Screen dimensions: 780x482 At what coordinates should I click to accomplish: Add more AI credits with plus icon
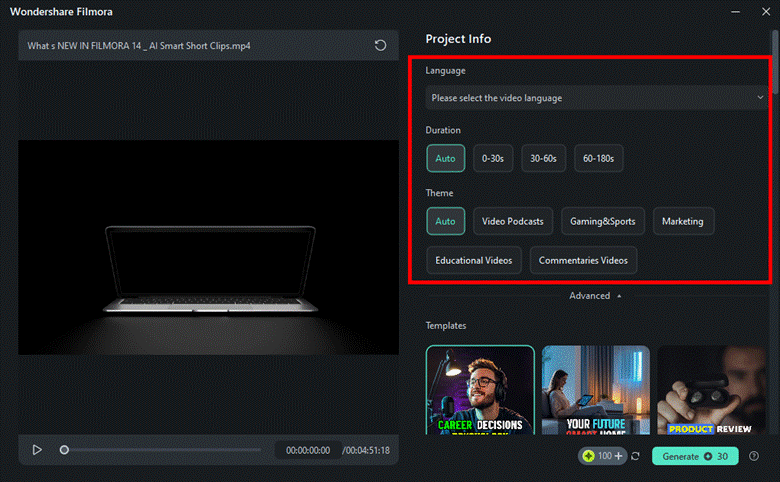(x=618, y=456)
